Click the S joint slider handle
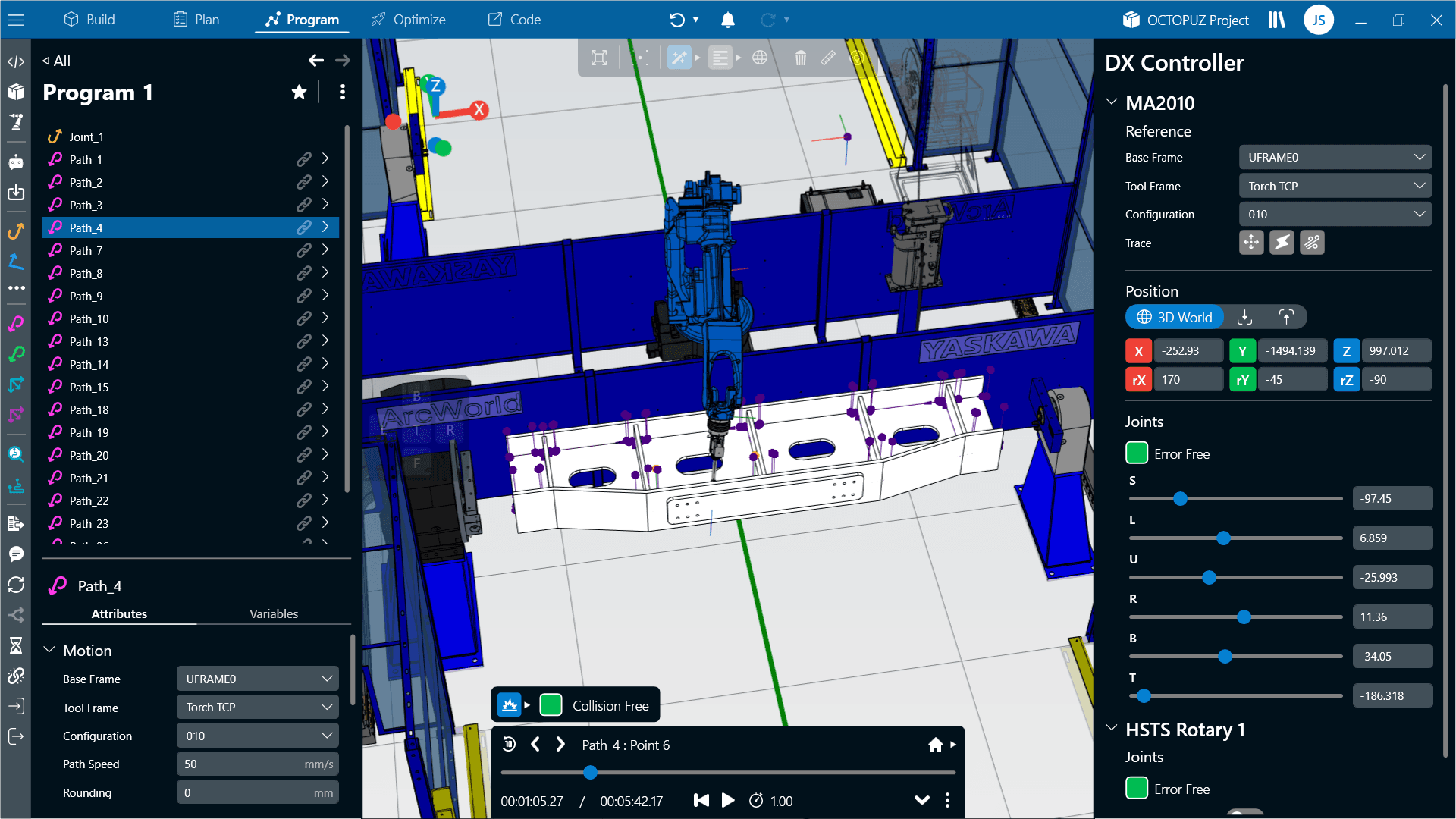1456x819 pixels. (1180, 499)
